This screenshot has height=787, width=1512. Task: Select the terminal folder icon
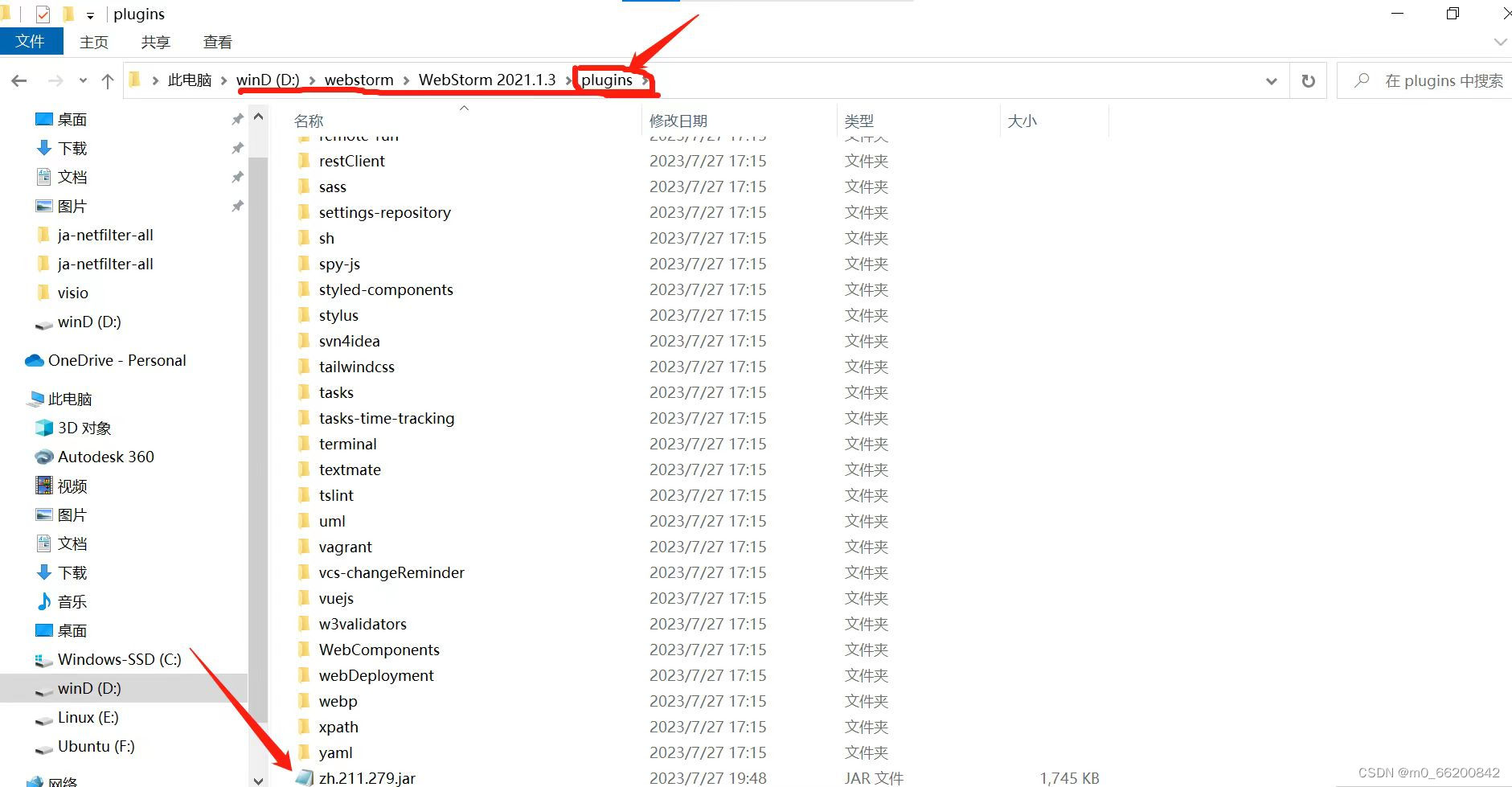[x=304, y=444]
